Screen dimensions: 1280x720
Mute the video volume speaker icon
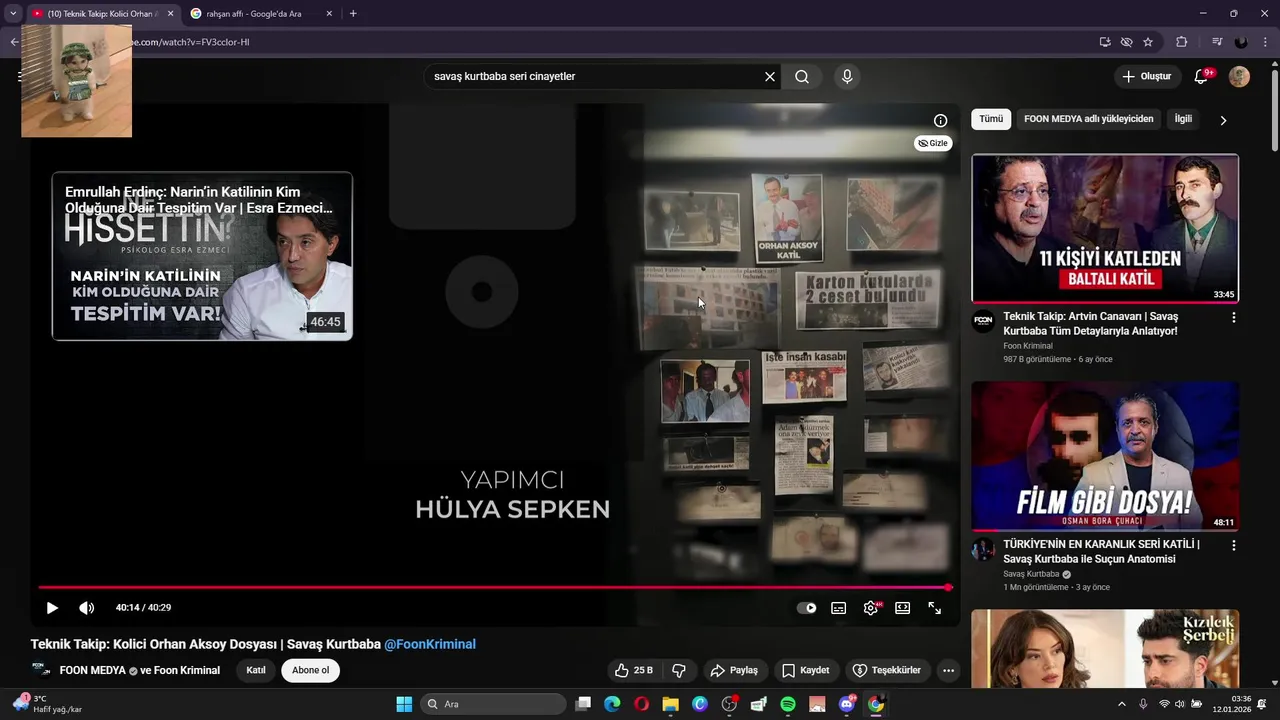pyautogui.click(x=87, y=608)
